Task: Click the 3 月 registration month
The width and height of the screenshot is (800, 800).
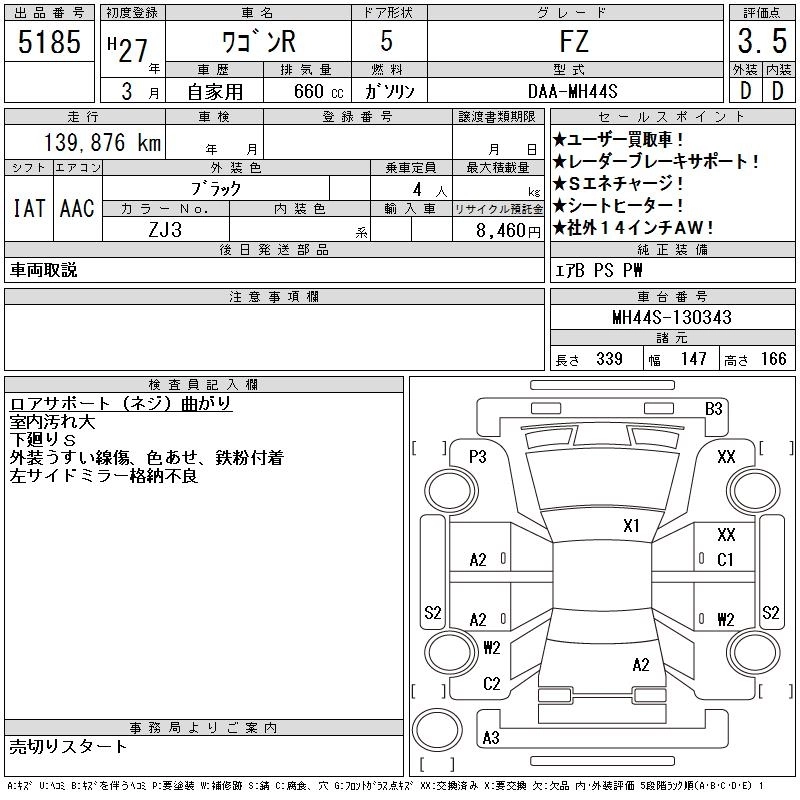Action: pos(140,91)
